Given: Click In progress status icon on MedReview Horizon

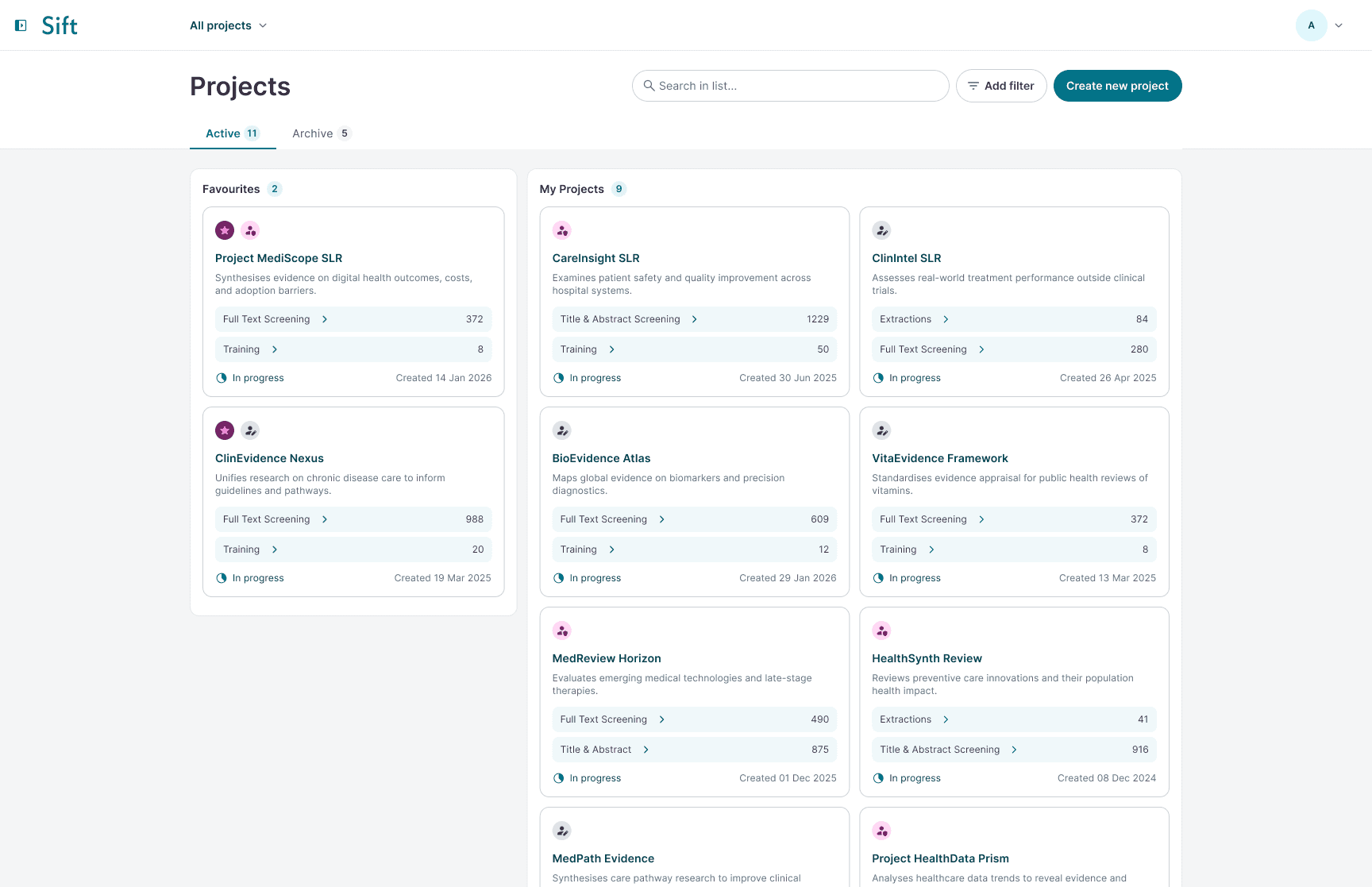Looking at the screenshot, I should coord(559,778).
